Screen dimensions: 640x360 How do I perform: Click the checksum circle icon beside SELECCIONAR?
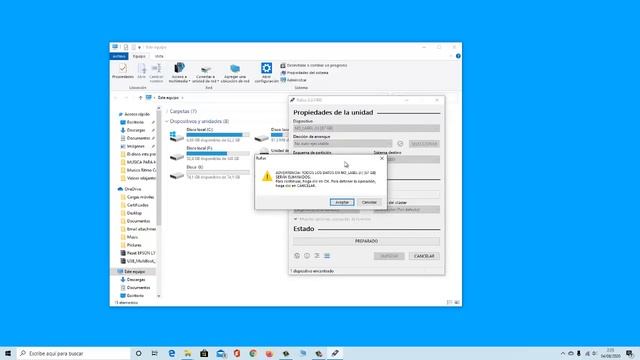click(x=400, y=144)
